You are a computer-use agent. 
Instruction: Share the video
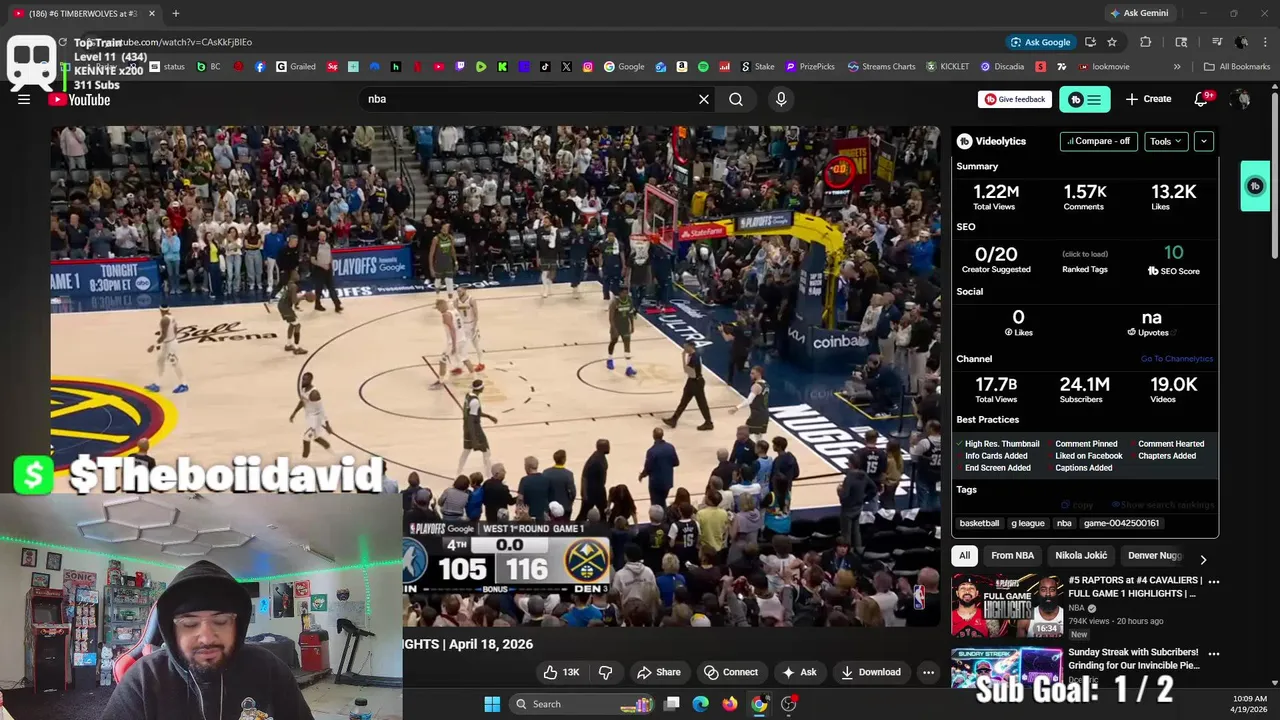tap(658, 672)
